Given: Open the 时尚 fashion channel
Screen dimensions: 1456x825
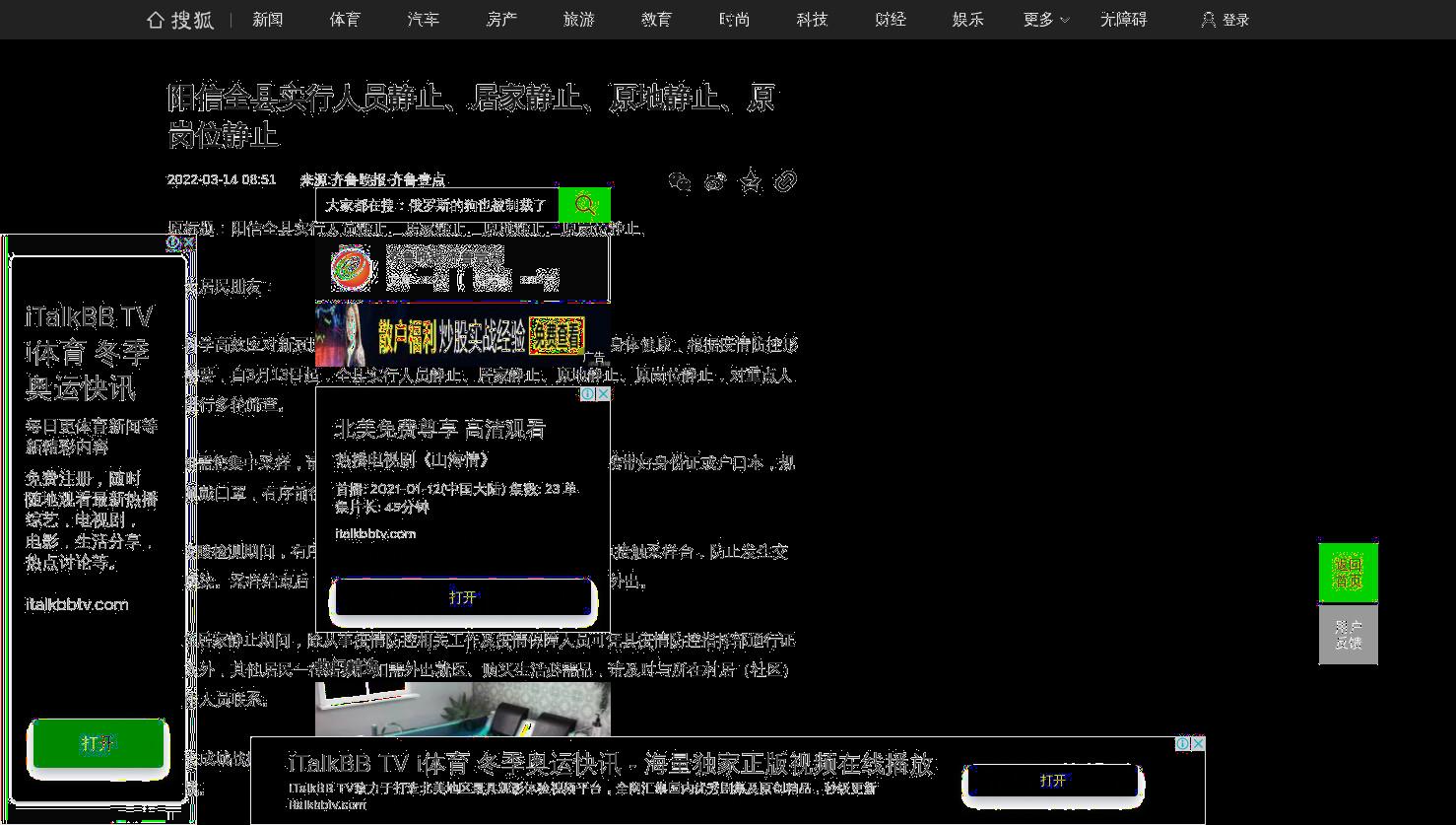Looking at the screenshot, I should (x=734, y=20).
